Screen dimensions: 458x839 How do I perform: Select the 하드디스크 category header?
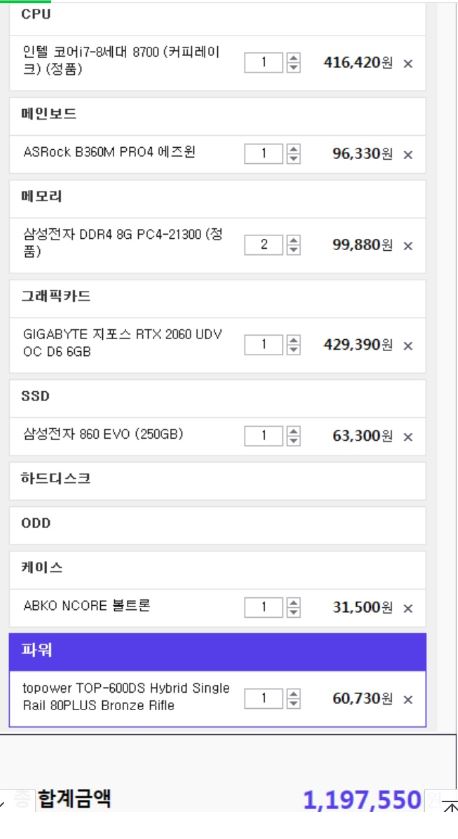[217, 480]
